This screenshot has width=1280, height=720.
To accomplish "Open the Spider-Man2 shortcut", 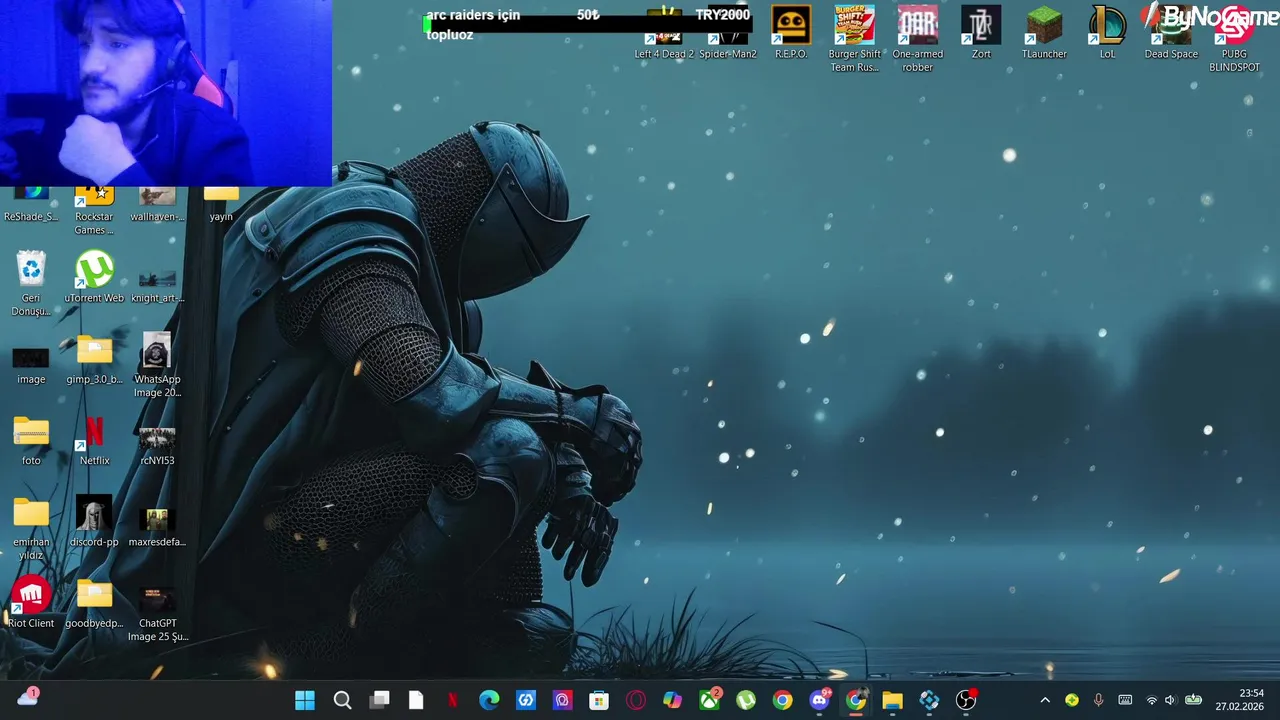I will pyautogui.click(x=728, y=32).
